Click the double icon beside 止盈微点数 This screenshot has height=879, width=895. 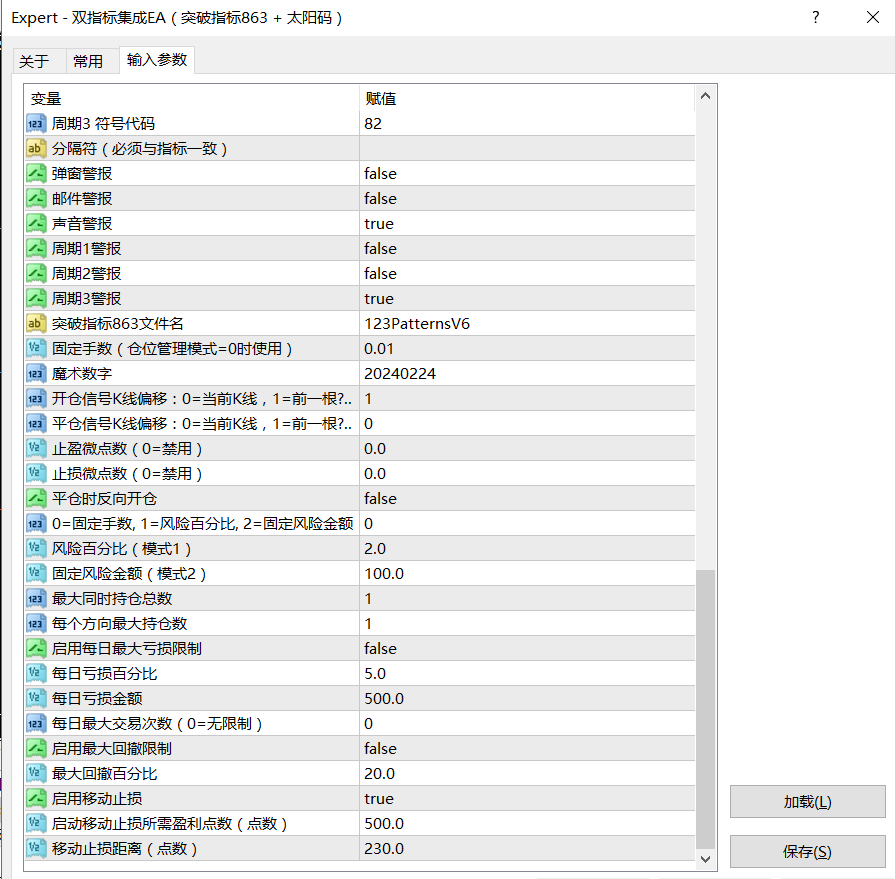[x=35, y=449]
